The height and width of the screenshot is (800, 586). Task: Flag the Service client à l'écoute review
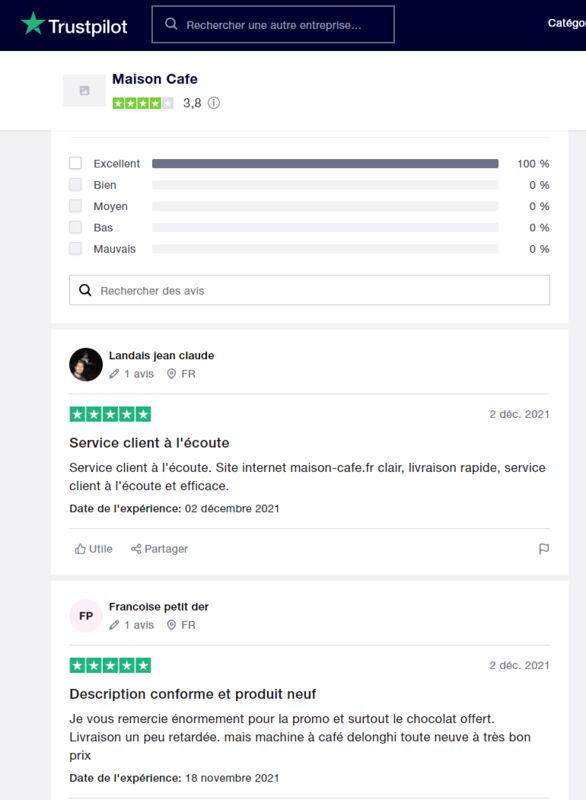pyautogui.click(x=544, y=549)
